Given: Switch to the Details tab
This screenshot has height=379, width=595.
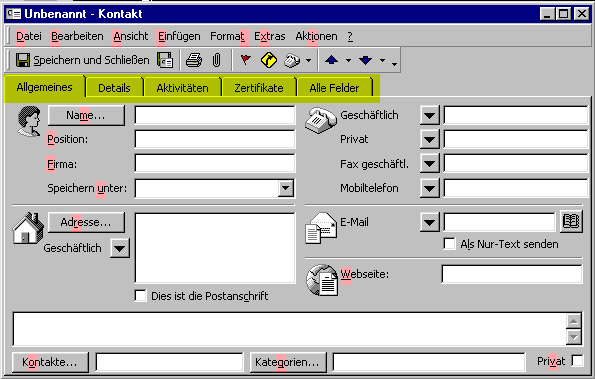Looking at the screenshot, I should [114, 88].
